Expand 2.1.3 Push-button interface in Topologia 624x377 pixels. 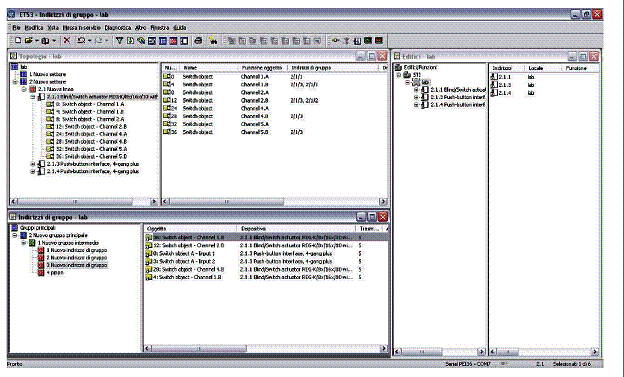click(x=33, y=164)
